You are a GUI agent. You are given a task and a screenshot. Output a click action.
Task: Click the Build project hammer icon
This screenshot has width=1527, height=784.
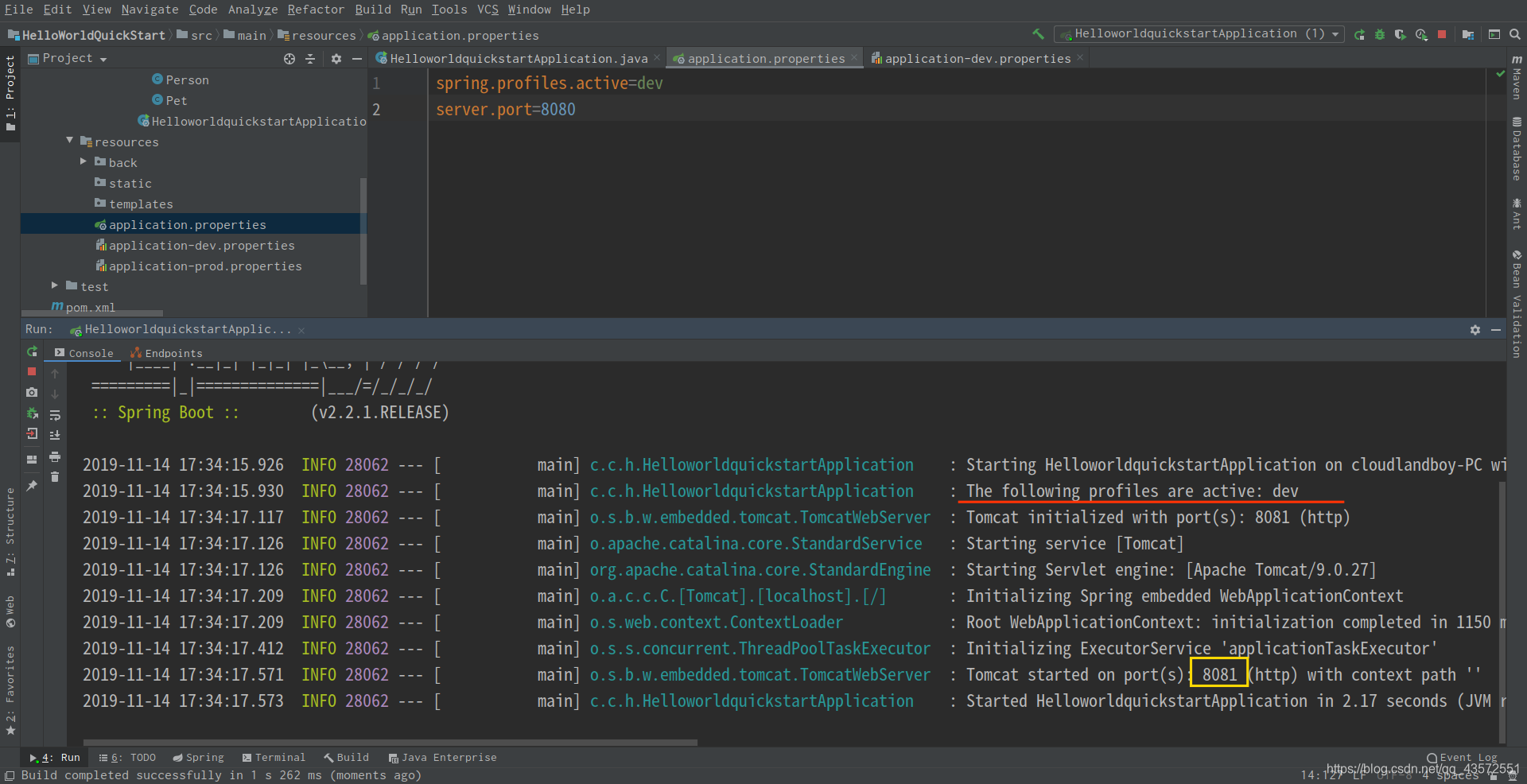click(x=1038, y=34)
